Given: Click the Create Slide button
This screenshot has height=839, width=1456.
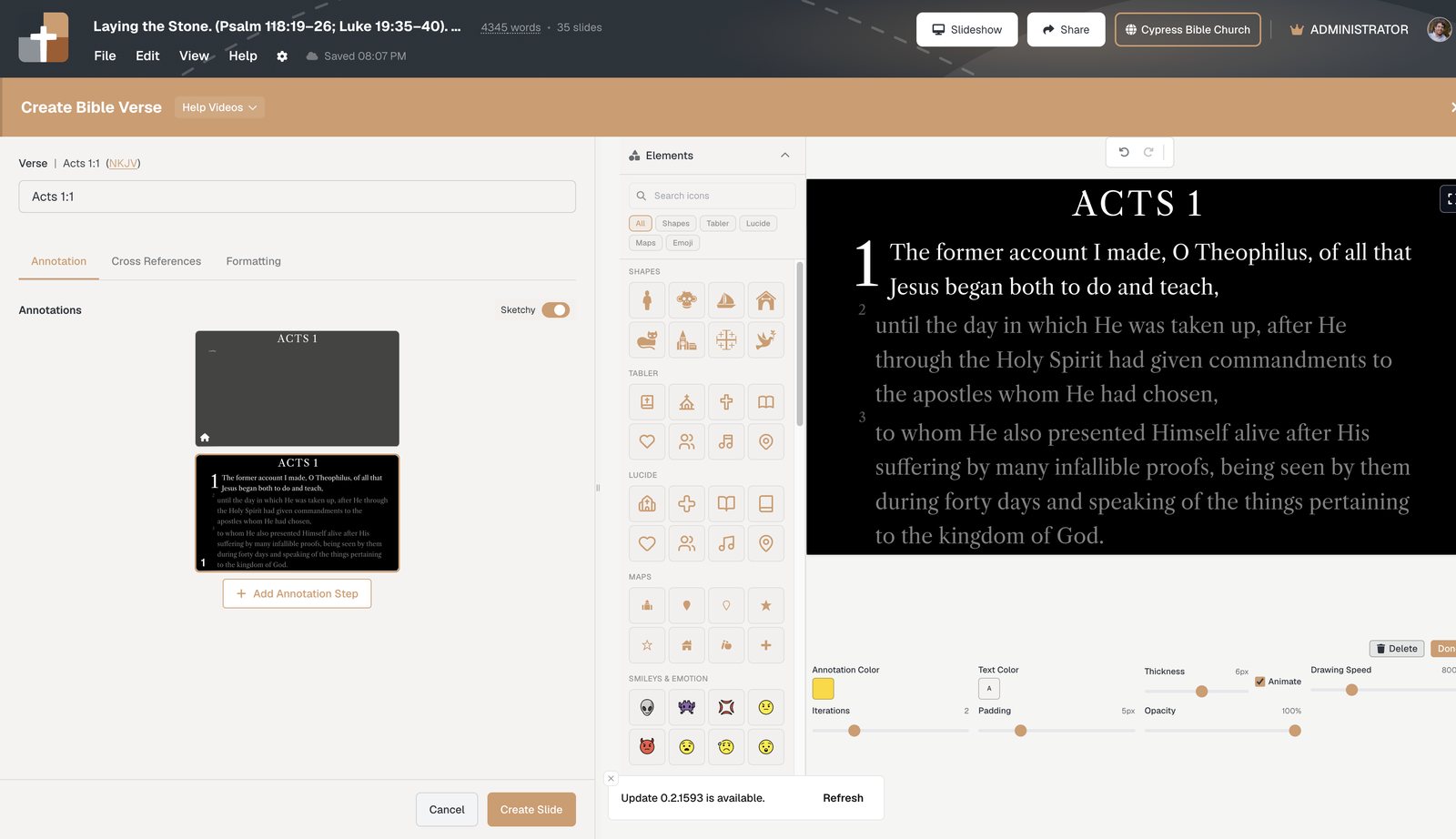Looking at the screenshot, I should pyautogui.click(x=531, y=810).
